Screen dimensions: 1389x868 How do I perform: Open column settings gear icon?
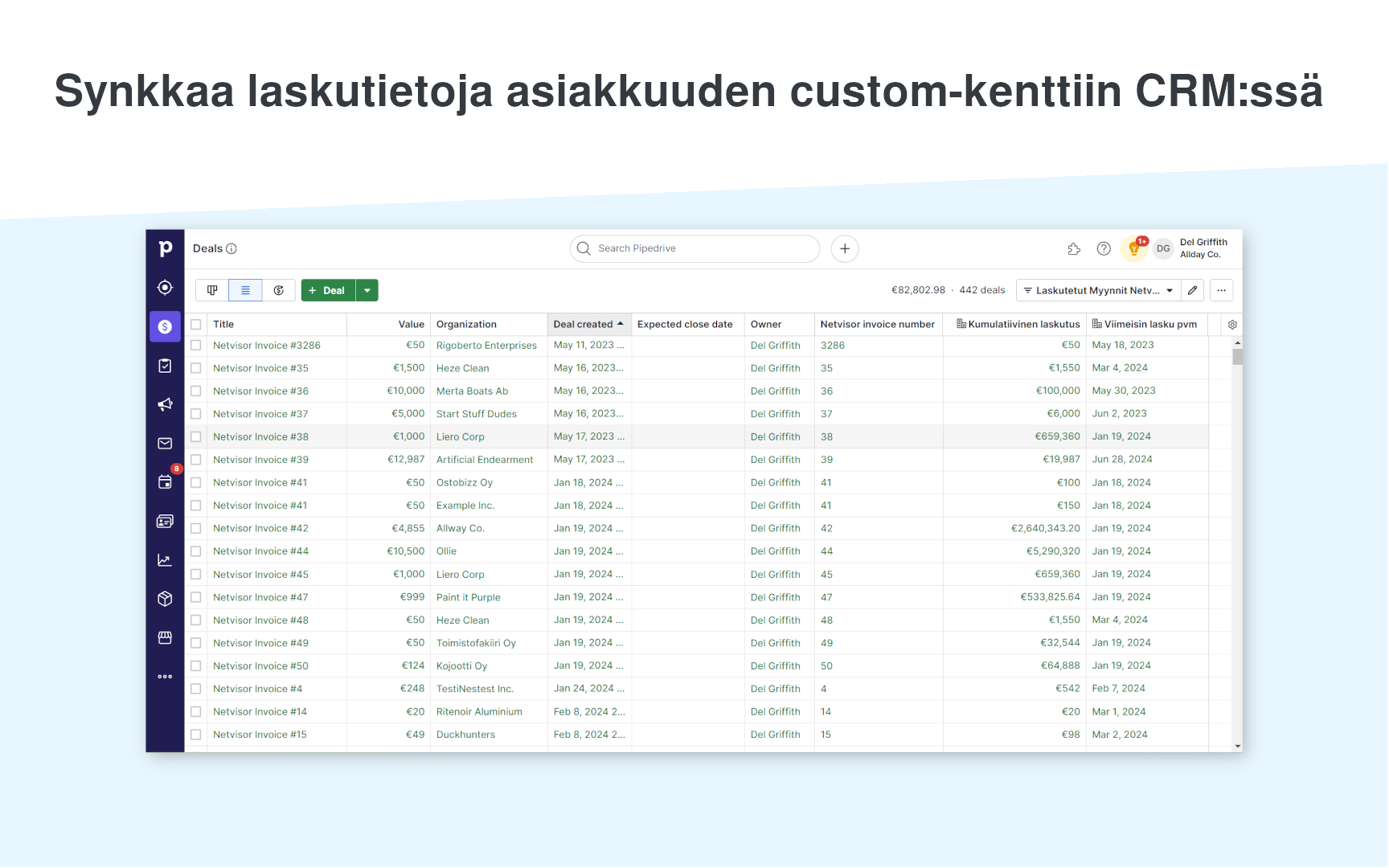(x=1232, y=325)
